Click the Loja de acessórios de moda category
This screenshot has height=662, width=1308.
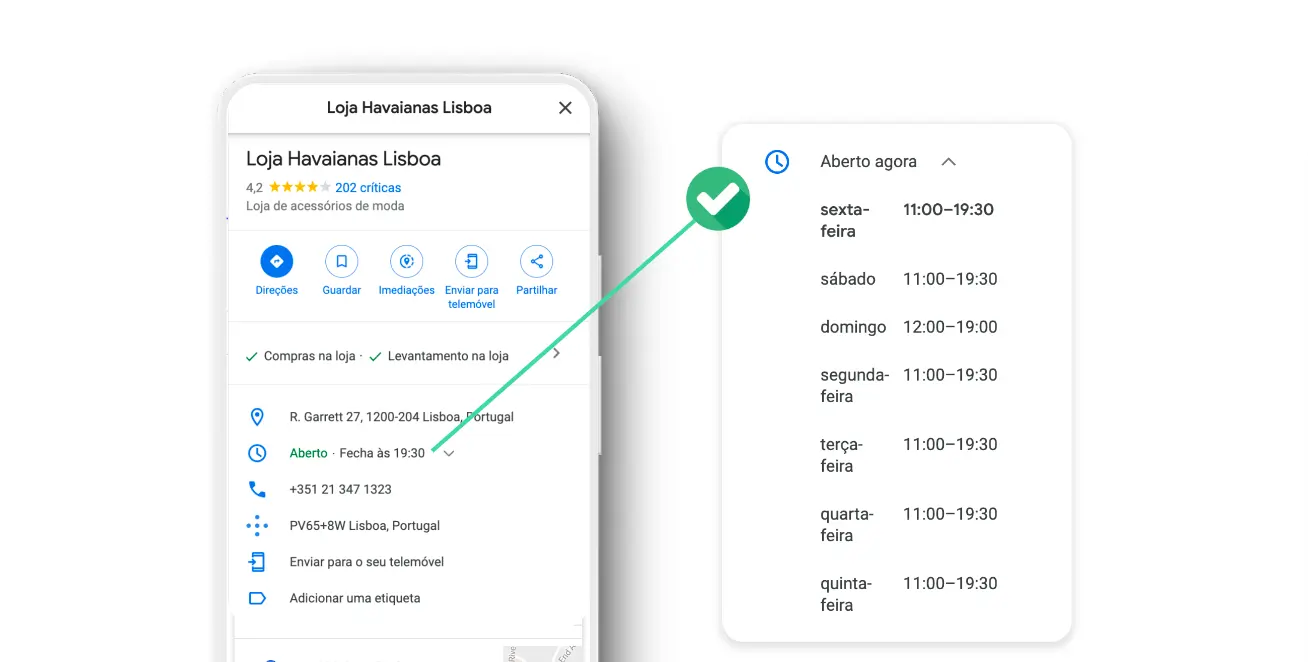coord(325,206)
